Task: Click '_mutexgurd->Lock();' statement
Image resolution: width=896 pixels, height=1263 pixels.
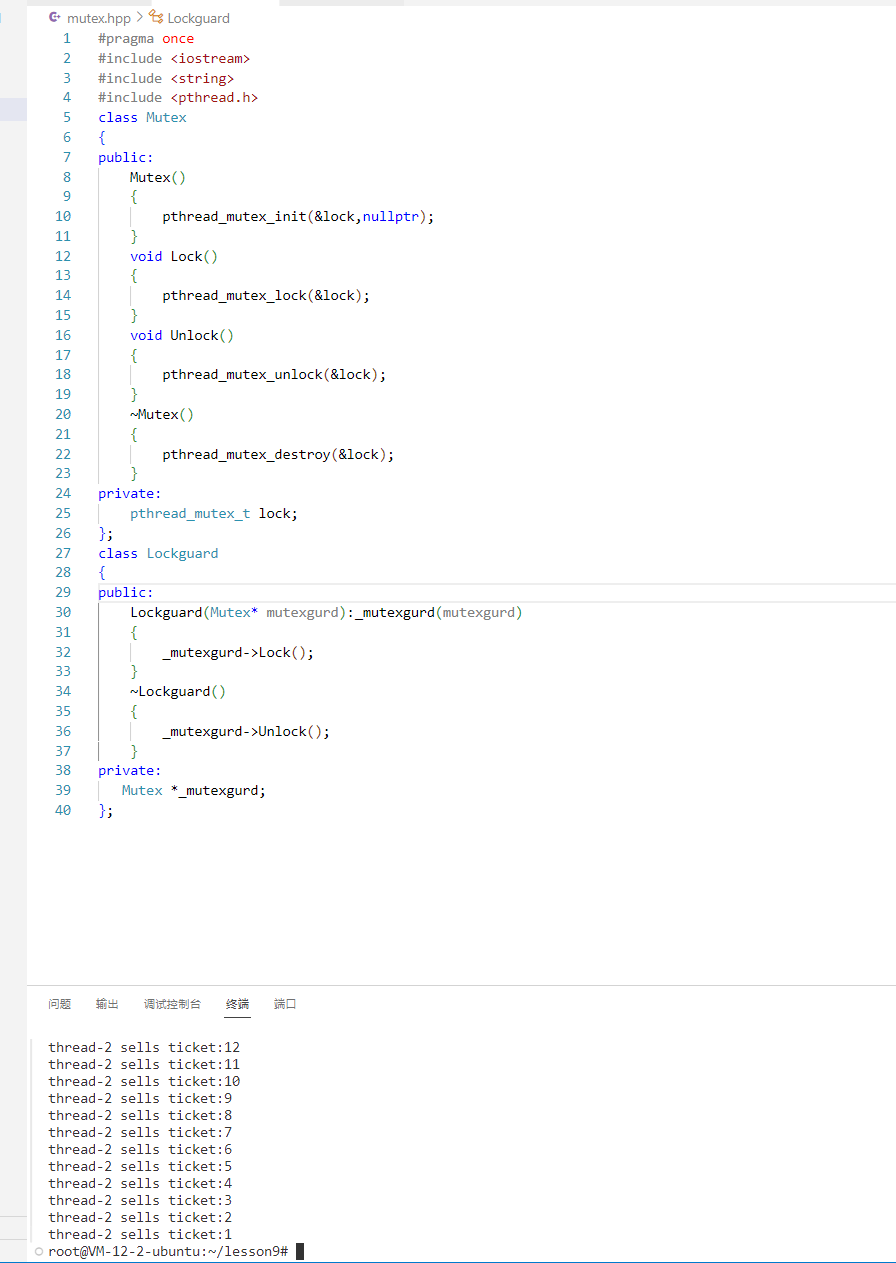Action: point(238,652)
